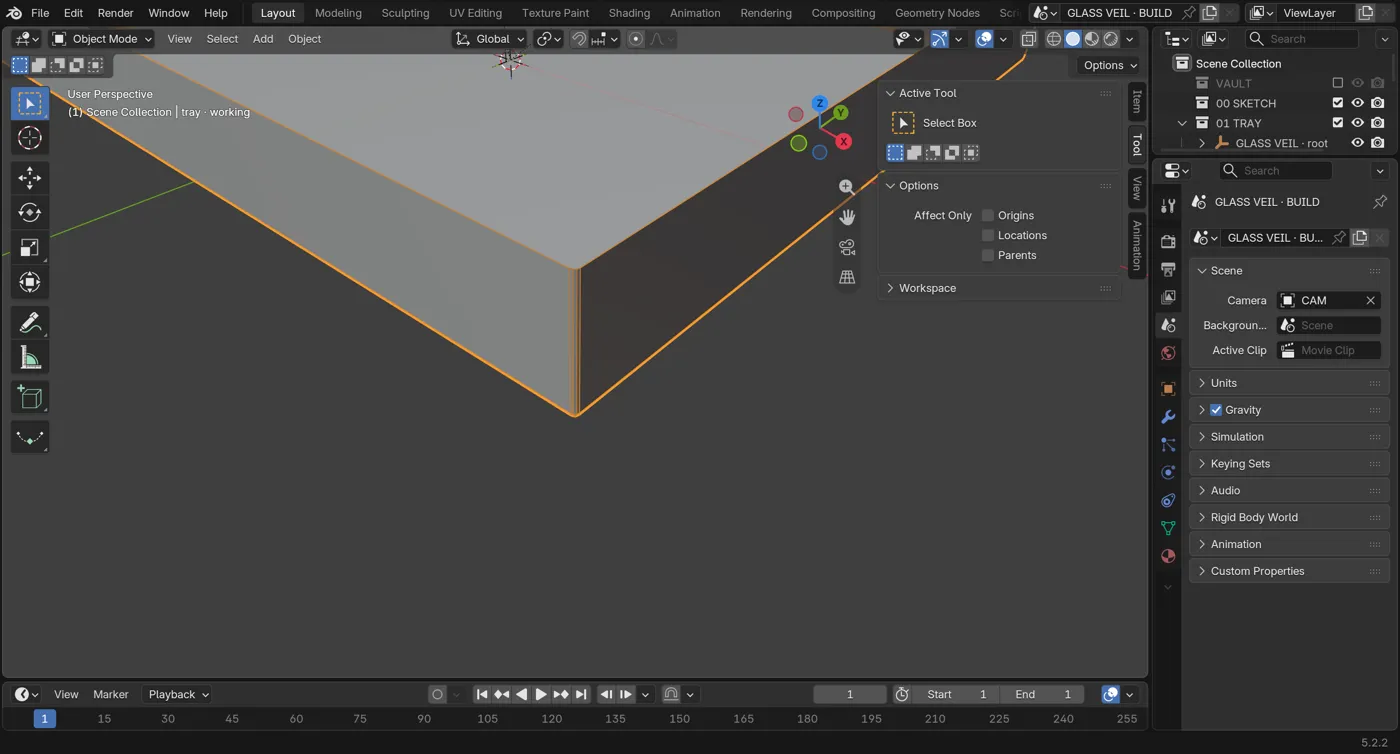The height and width of the screenshot is (754, 1400).
Task: Open the Render properties tab icon
Action: coord(1168,241)
